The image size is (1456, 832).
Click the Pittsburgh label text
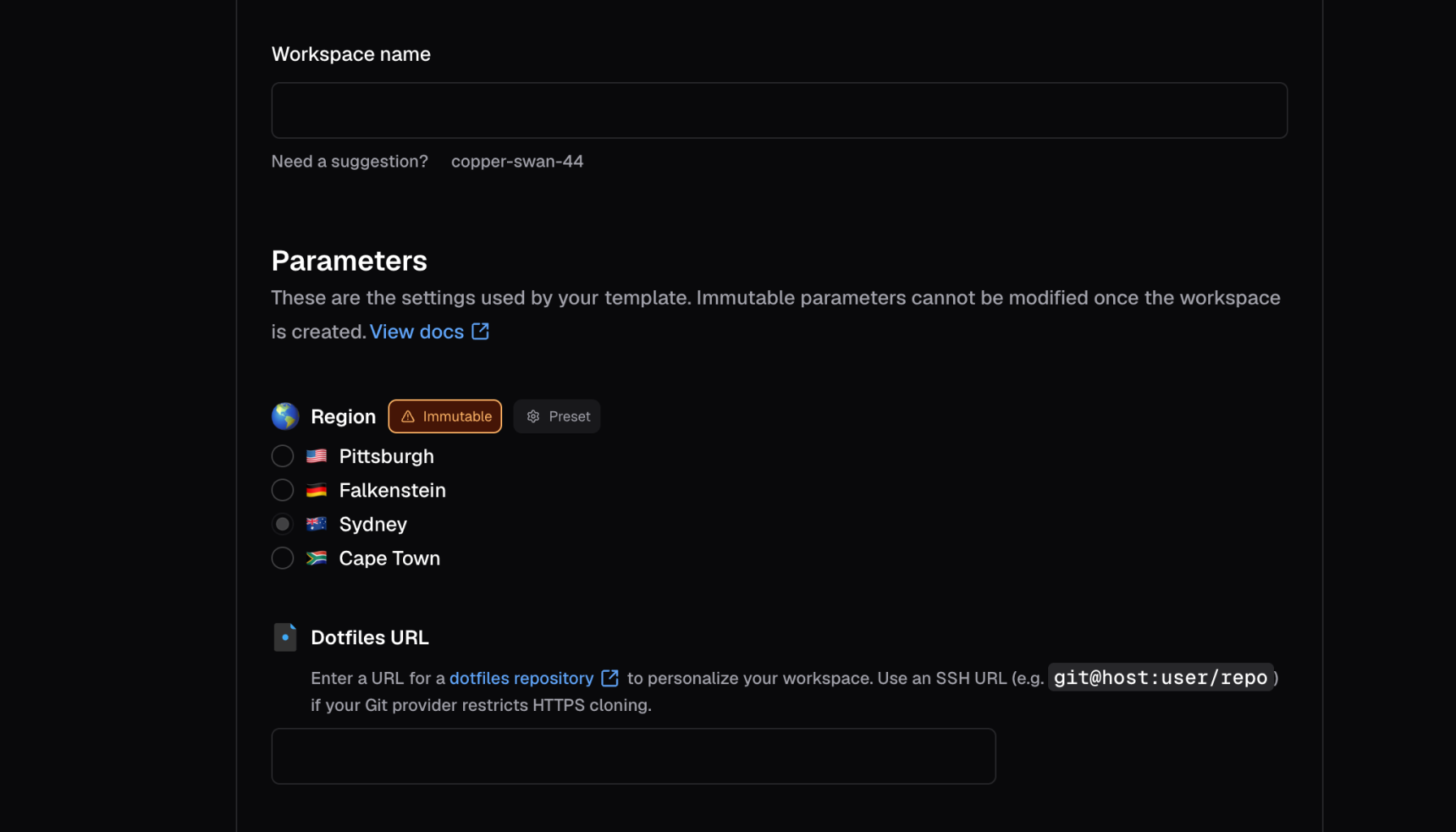(387, 457)
